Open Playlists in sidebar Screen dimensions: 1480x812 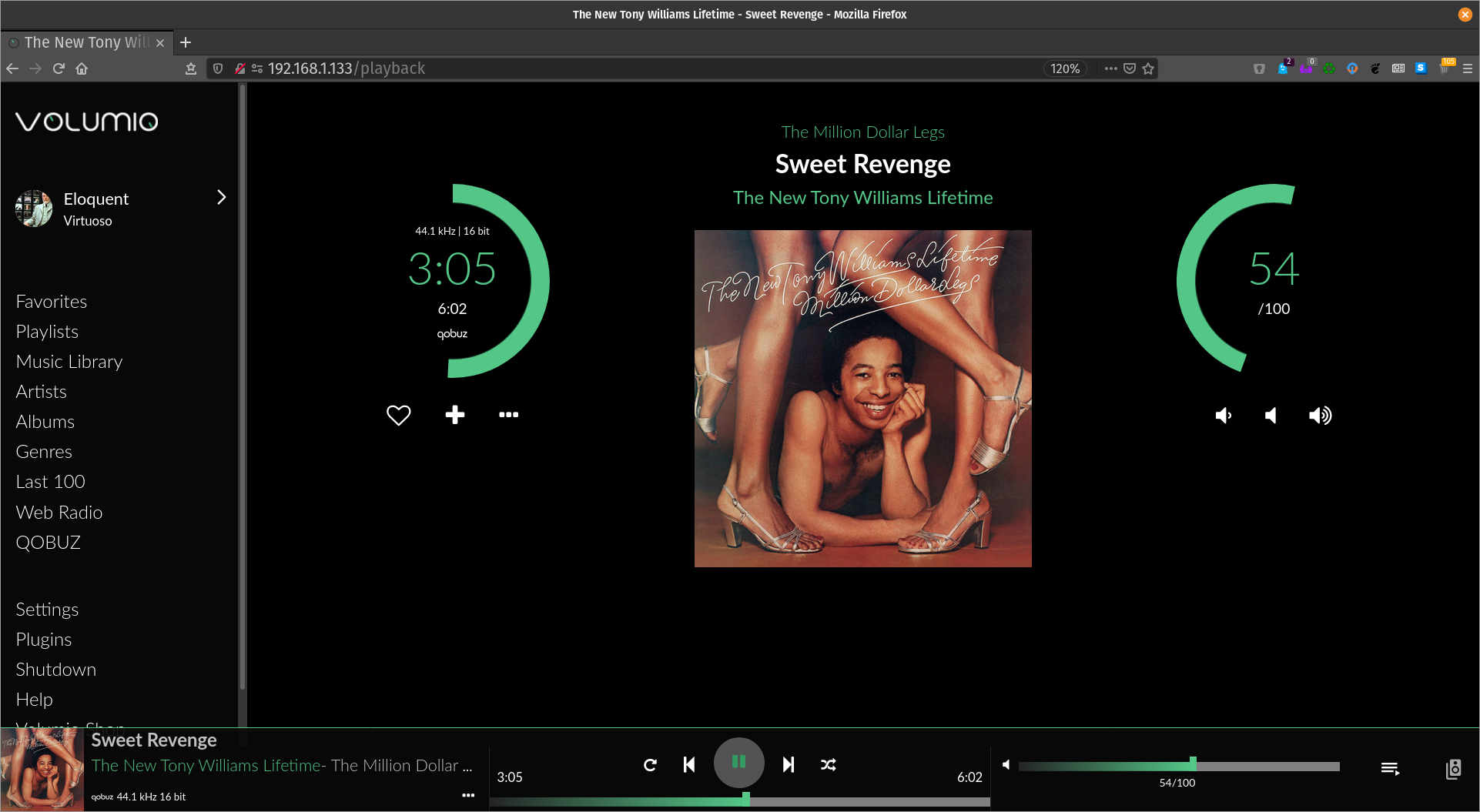point(47,332)
